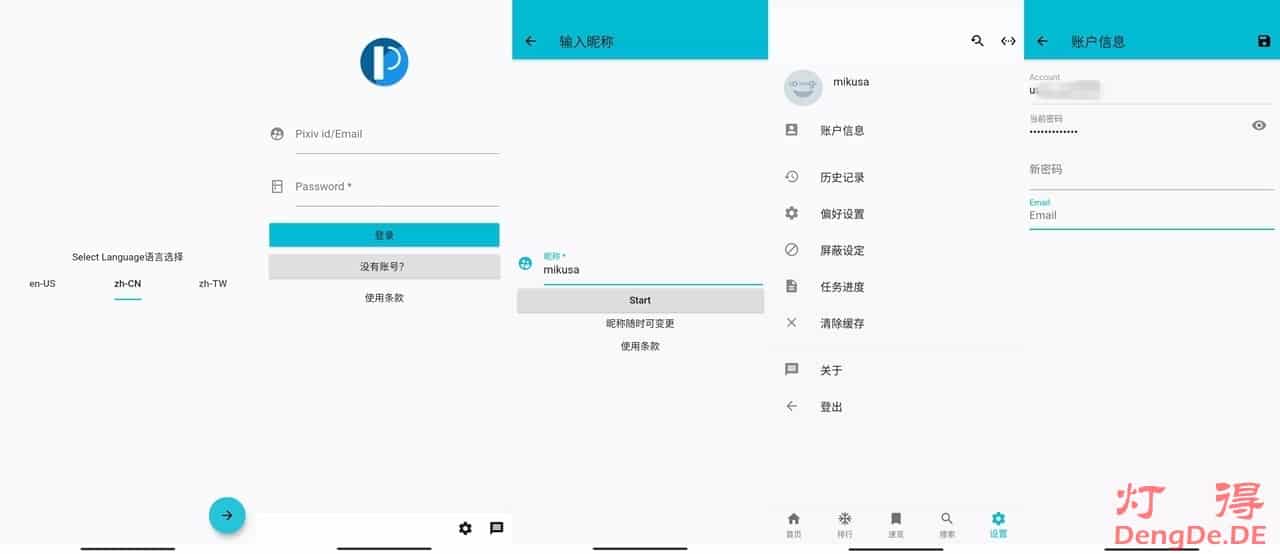Click the blue 登录 login button
1280x554 pixels.
pyautogui.click(x=384, y=235)
